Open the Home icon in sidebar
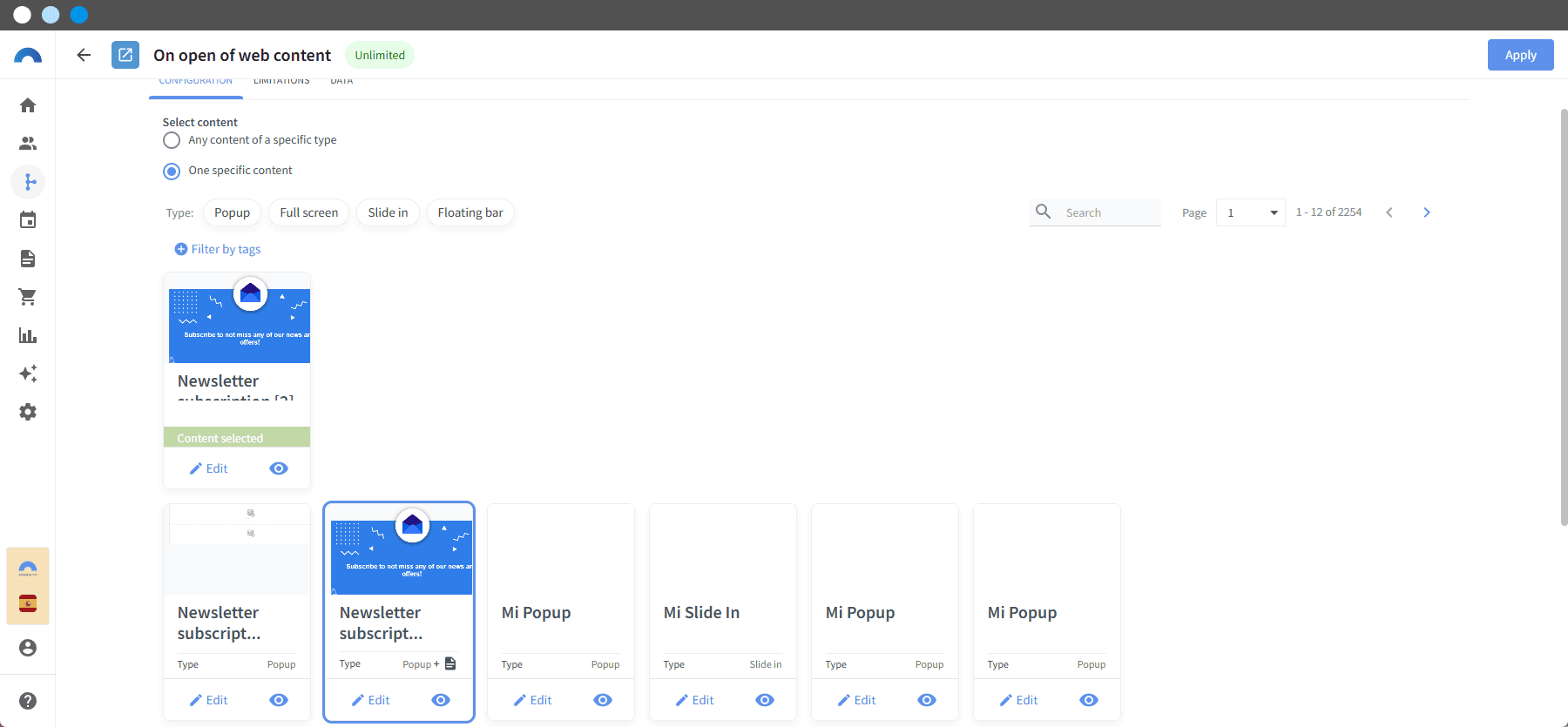Viewport: 1568px width, 727px height. click(28, 105)
